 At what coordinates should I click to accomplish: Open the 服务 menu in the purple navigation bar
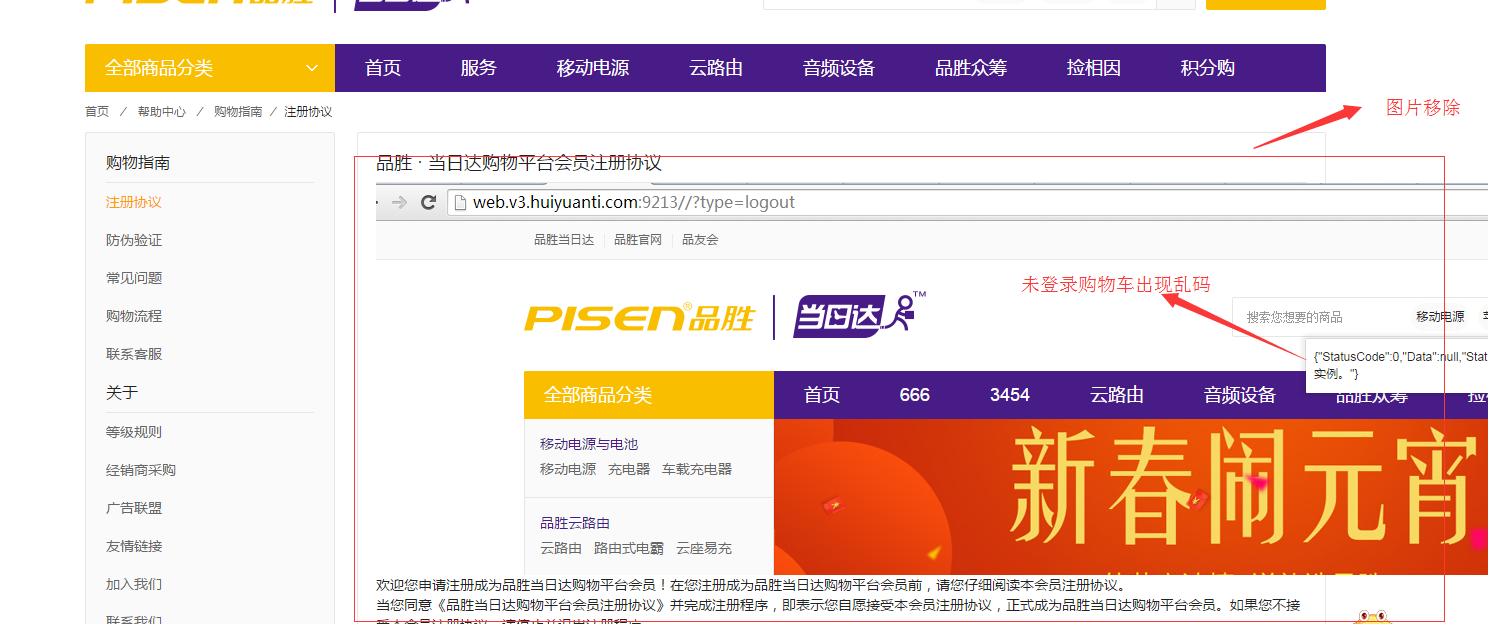pyautogui.click(x=478, y=68)
